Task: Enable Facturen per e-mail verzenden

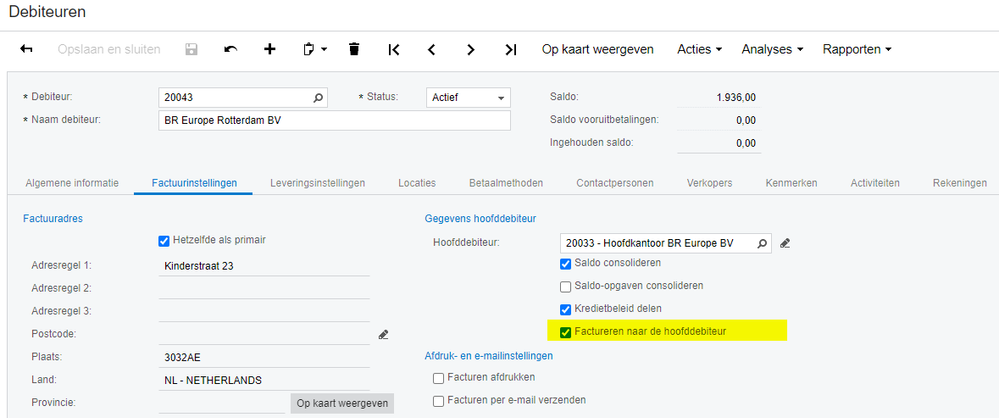Action: [438, 401]
